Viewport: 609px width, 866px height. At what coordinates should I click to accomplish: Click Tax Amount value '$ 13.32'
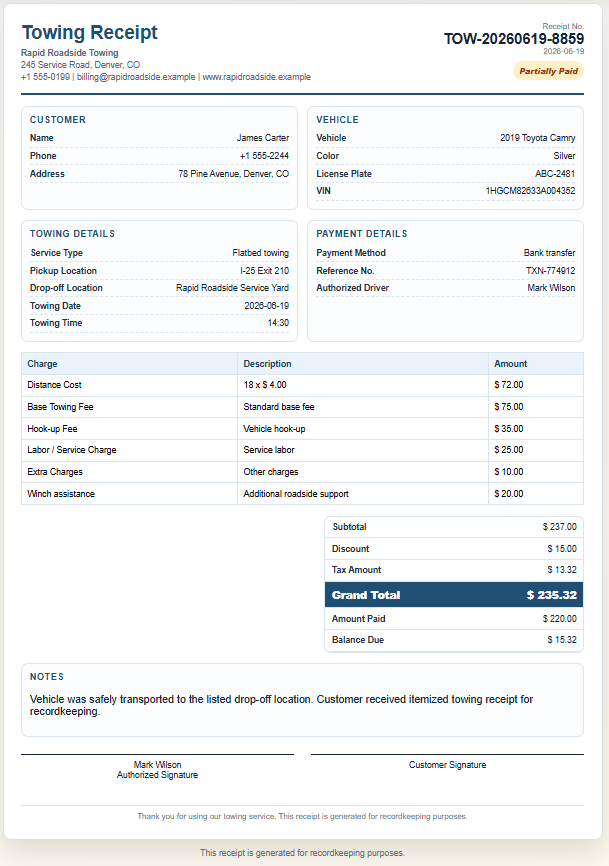click(562, 570)
